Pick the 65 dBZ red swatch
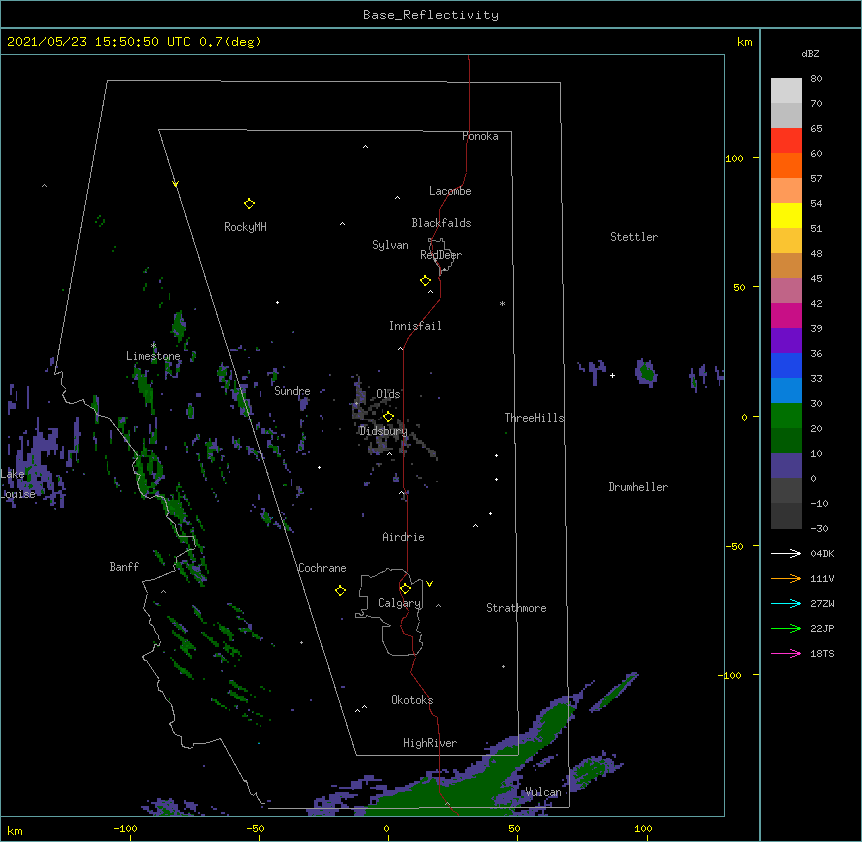The height and width of the screenshot is (842, 862). [x=786, y=141]
